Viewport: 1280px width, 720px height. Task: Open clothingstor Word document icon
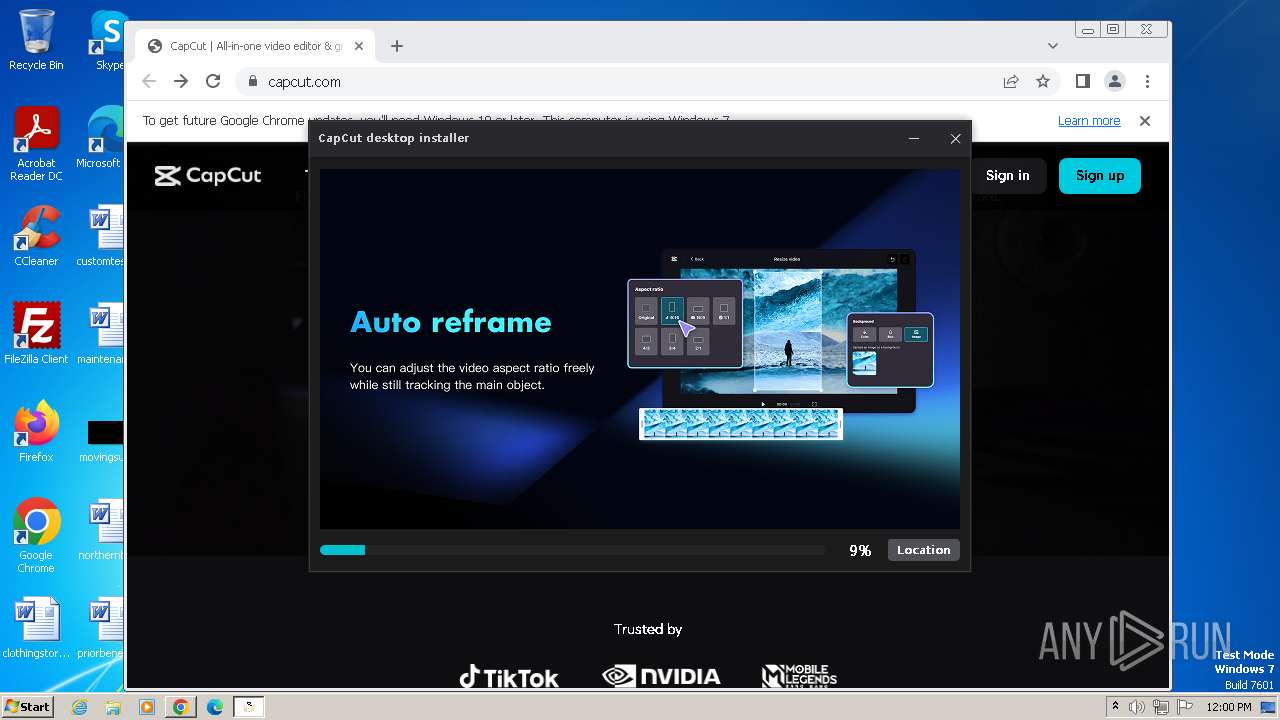click(x=36, y=628)
